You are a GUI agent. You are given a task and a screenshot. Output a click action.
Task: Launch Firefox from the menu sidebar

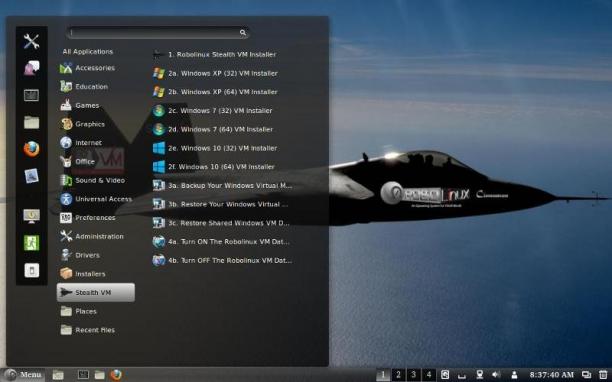31,149
